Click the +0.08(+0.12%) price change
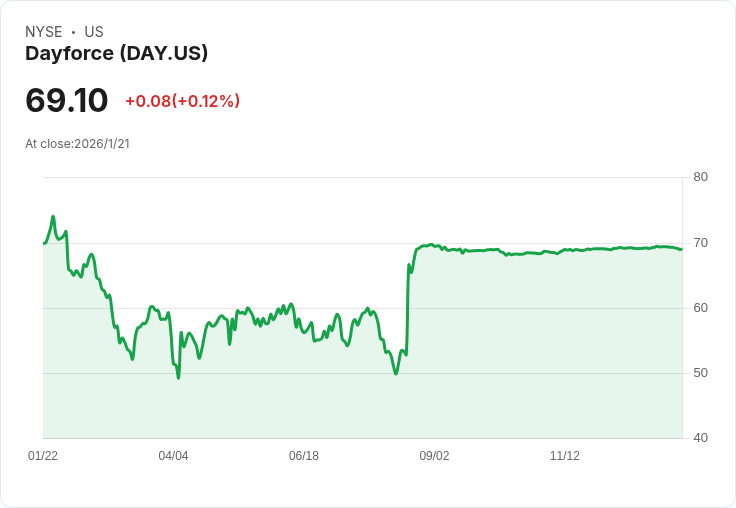736x508 pixels. 182,101
